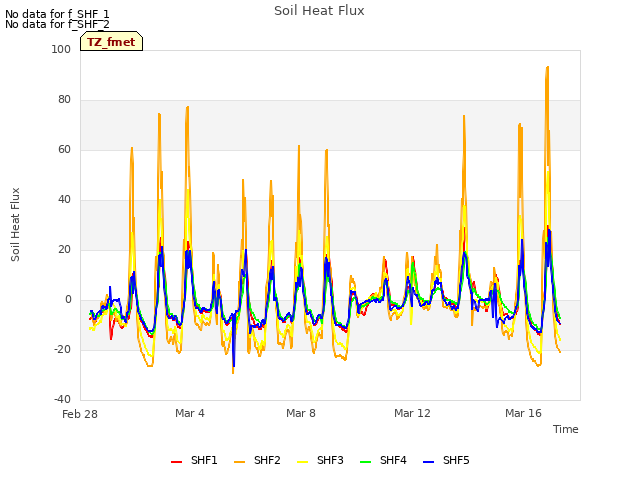Toggle the SHF5 series in the legend
Screen dimensions: 640x480
click(446, 460)
